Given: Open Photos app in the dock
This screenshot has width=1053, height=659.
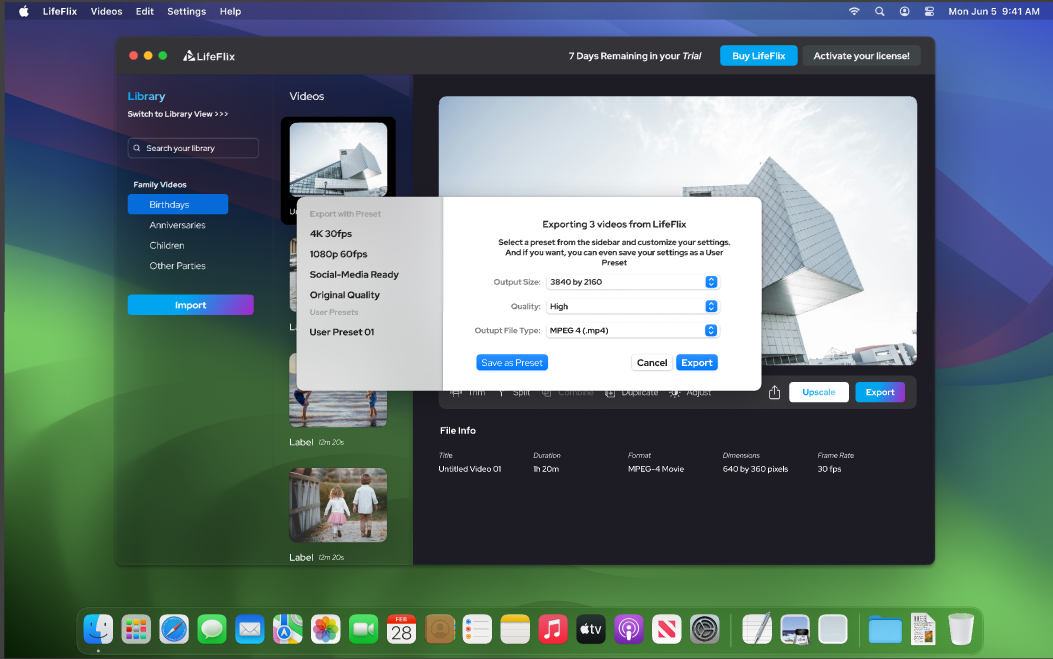Looking at the screenshot, I should pyautogui.click(x=326, y=630).
